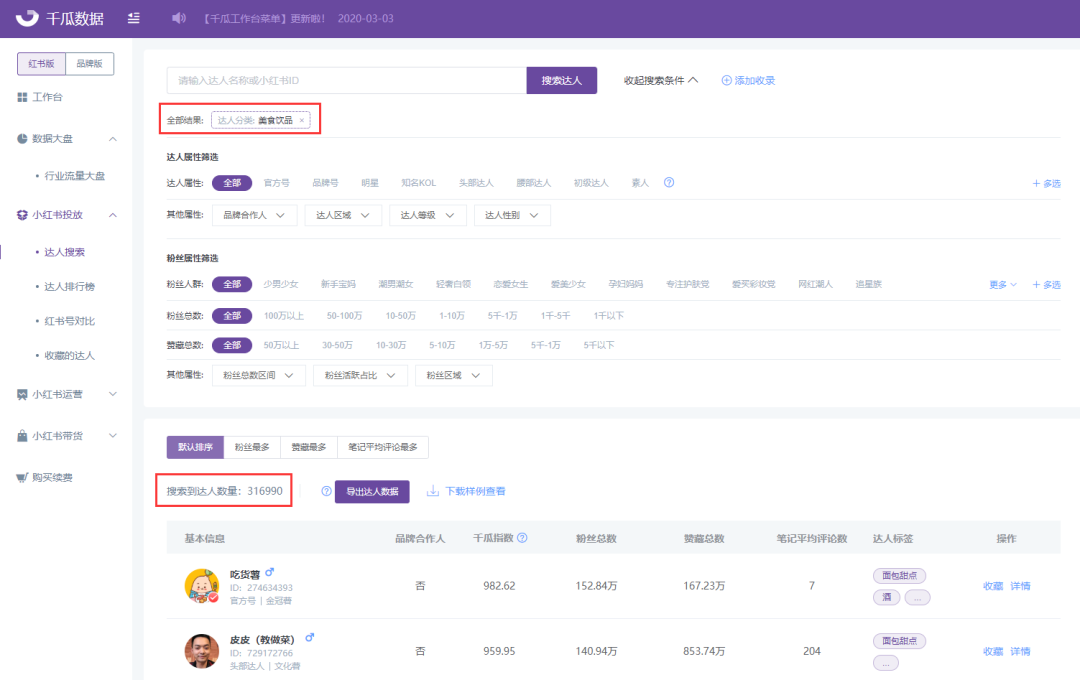This screenshot has width=1080, height=680.
Task: Click the help icon beside 导出达人数据
Action: [326, 491]
